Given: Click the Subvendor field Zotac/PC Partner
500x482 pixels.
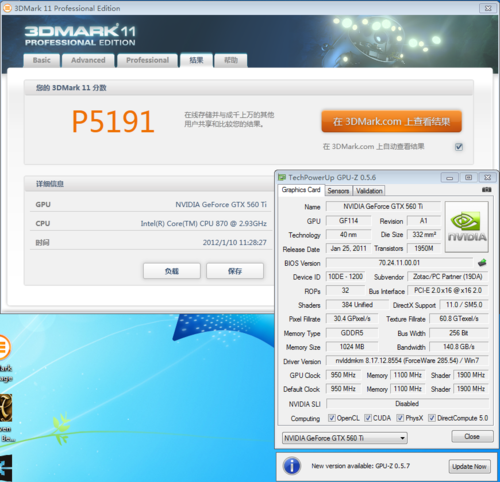Looking at the screenshot, I should [x=448, y=277].
